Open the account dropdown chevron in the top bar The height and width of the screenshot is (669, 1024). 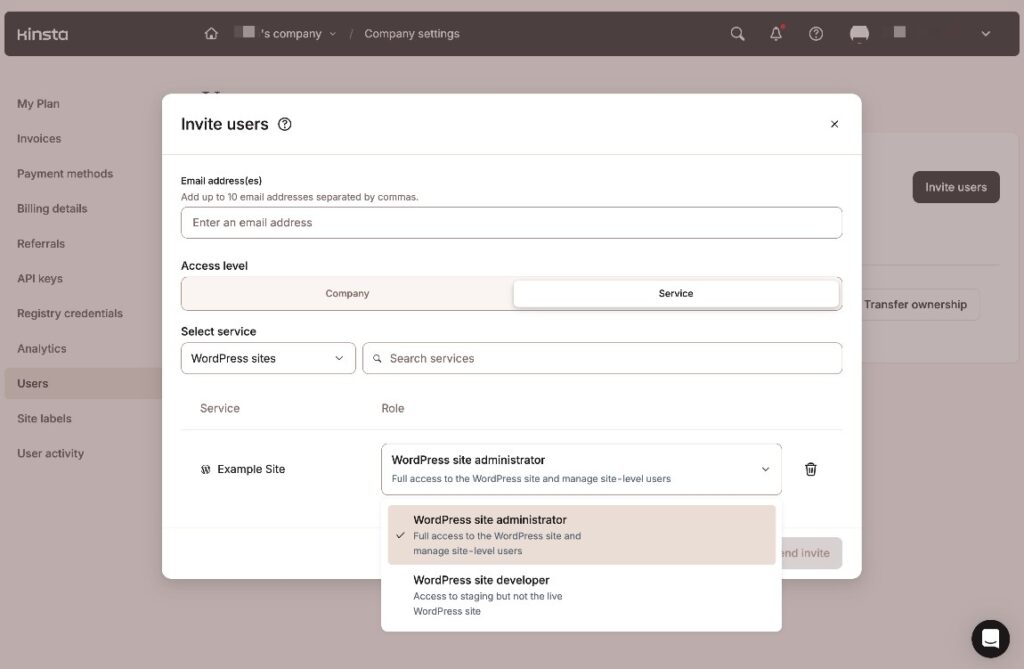(x=987, y=33)
